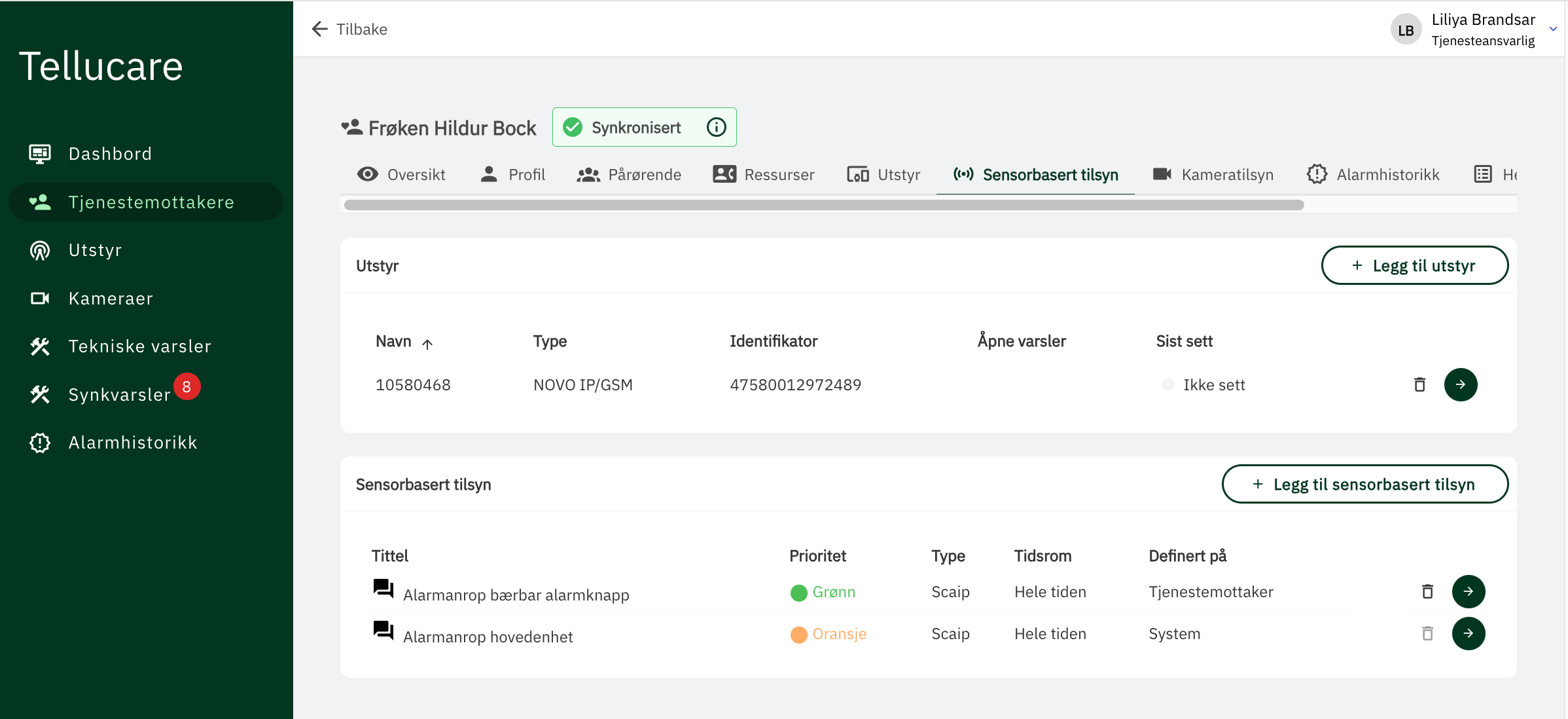Click the Dashbord monitor icon in sidebar
The image size is (1568, 719).
40,154
